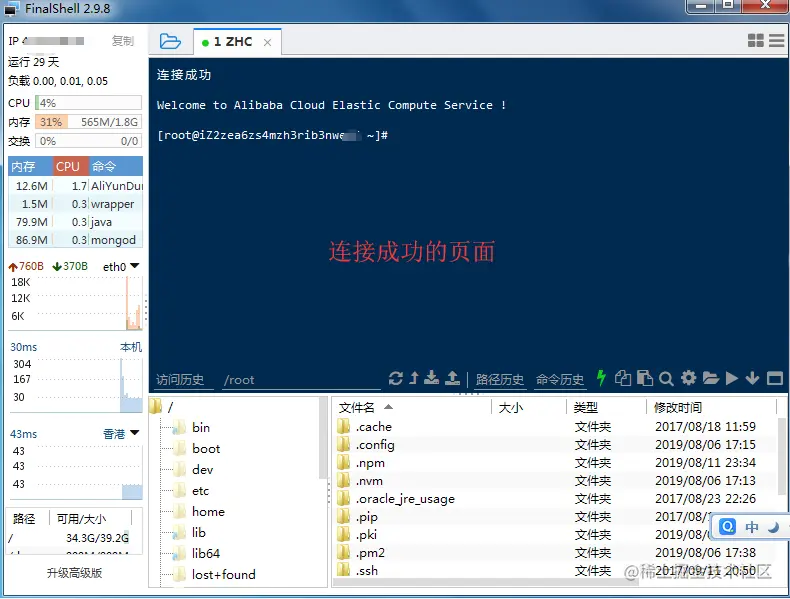790x599 pixels.
Task: Click the green lightning quick command icon
Action: click(x=601, y=377)
